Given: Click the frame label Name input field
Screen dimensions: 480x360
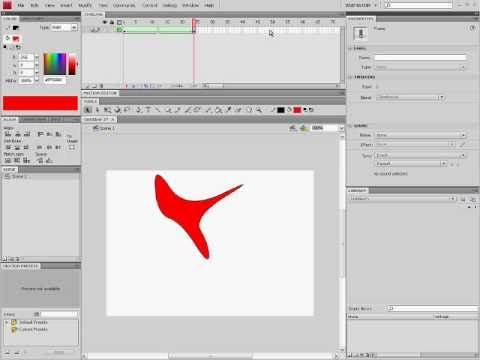Looking at the screenshot, I should (x=420, y=58).
